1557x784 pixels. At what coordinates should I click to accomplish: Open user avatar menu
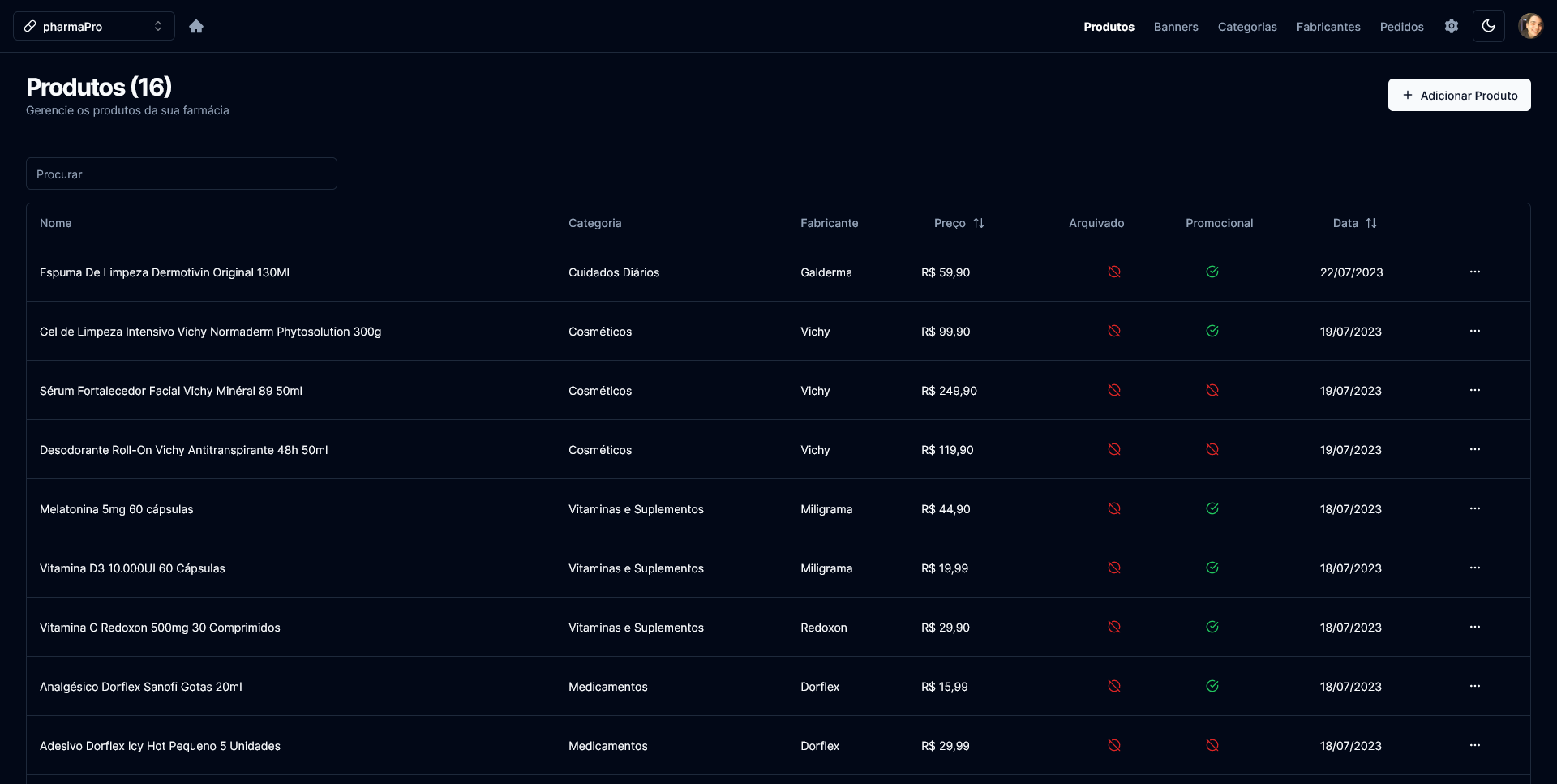click(1531, 26)
